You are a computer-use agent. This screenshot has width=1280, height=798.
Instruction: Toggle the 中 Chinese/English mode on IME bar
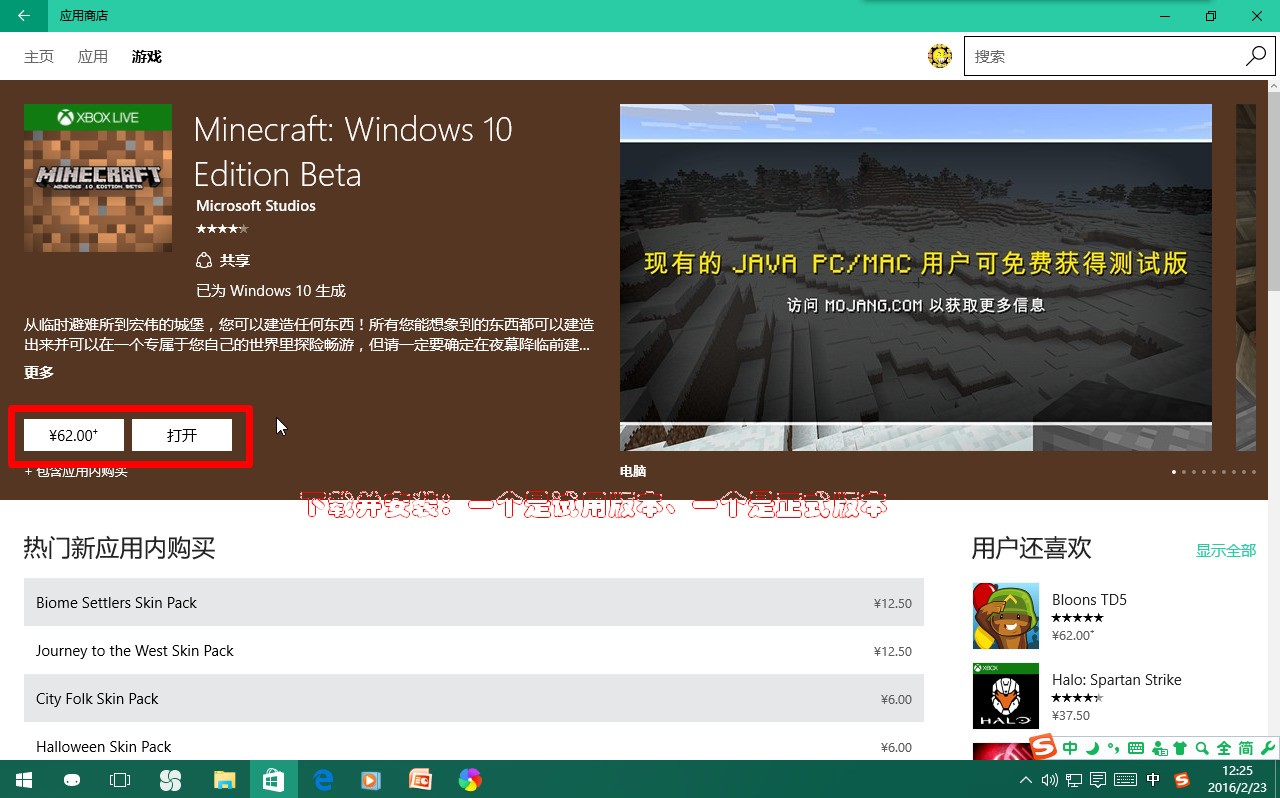(1071, 748)
